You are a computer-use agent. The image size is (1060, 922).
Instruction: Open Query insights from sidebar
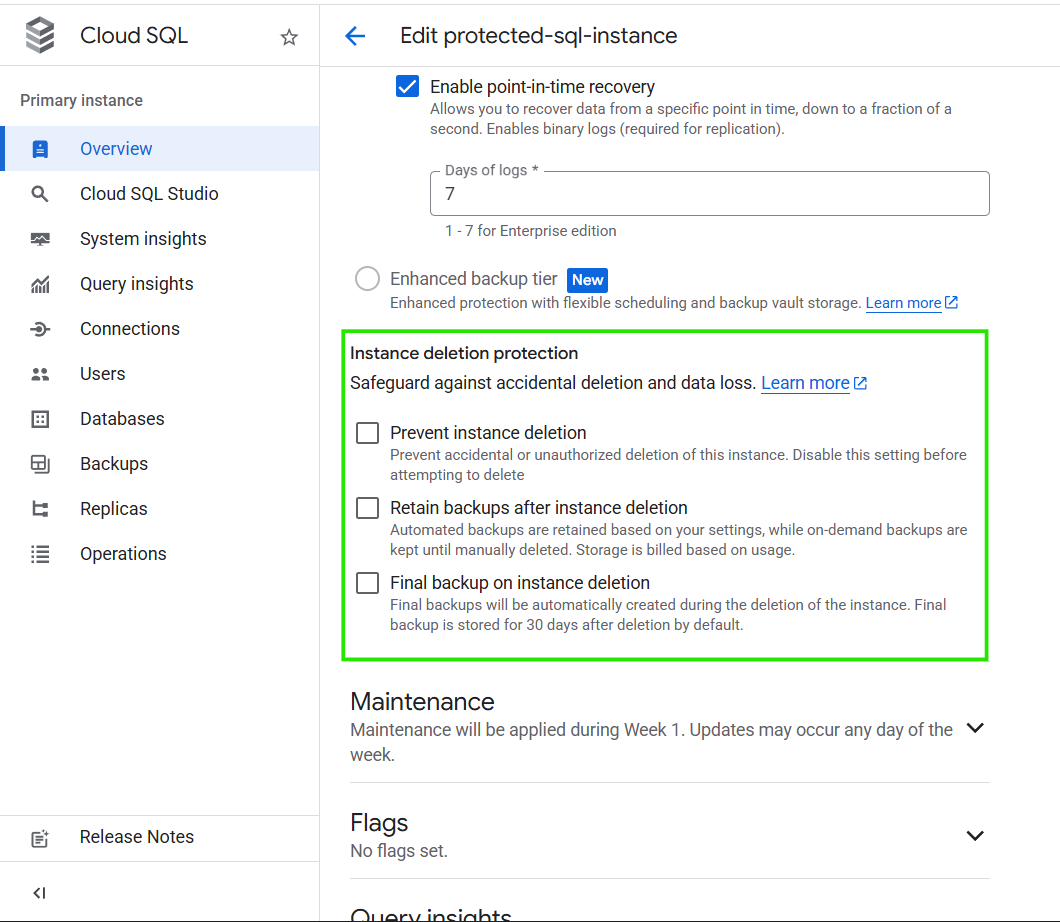click(137, 284)
